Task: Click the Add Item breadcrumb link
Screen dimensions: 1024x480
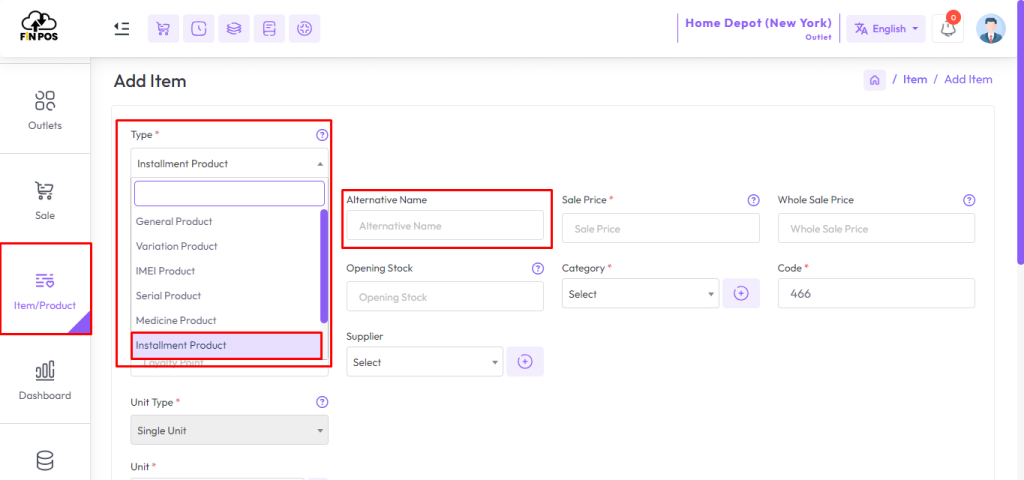Action: [x=968, y=80]
